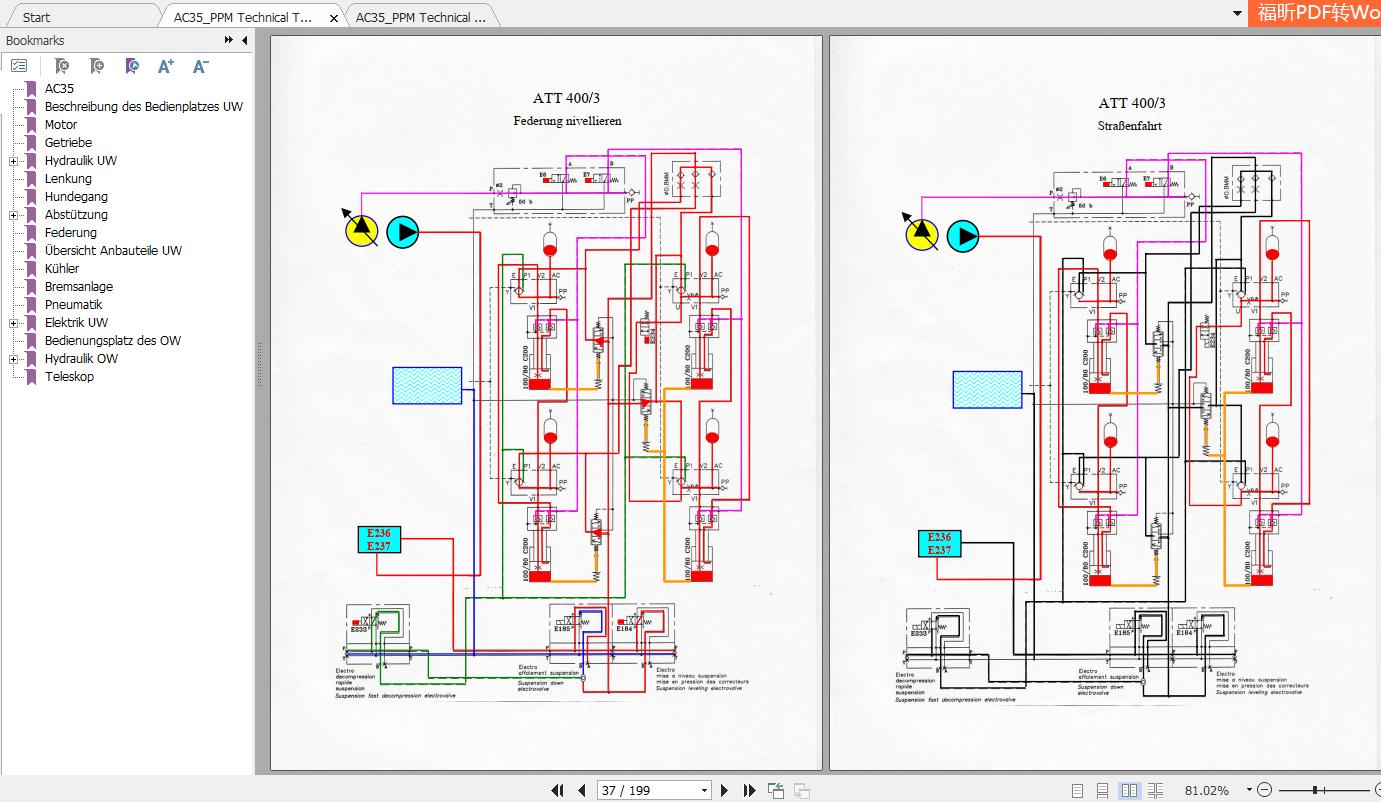Click the add bookmark icon
Viewport: 1381px width, 802px height.
pyautogui.click(x=96, y=66)
